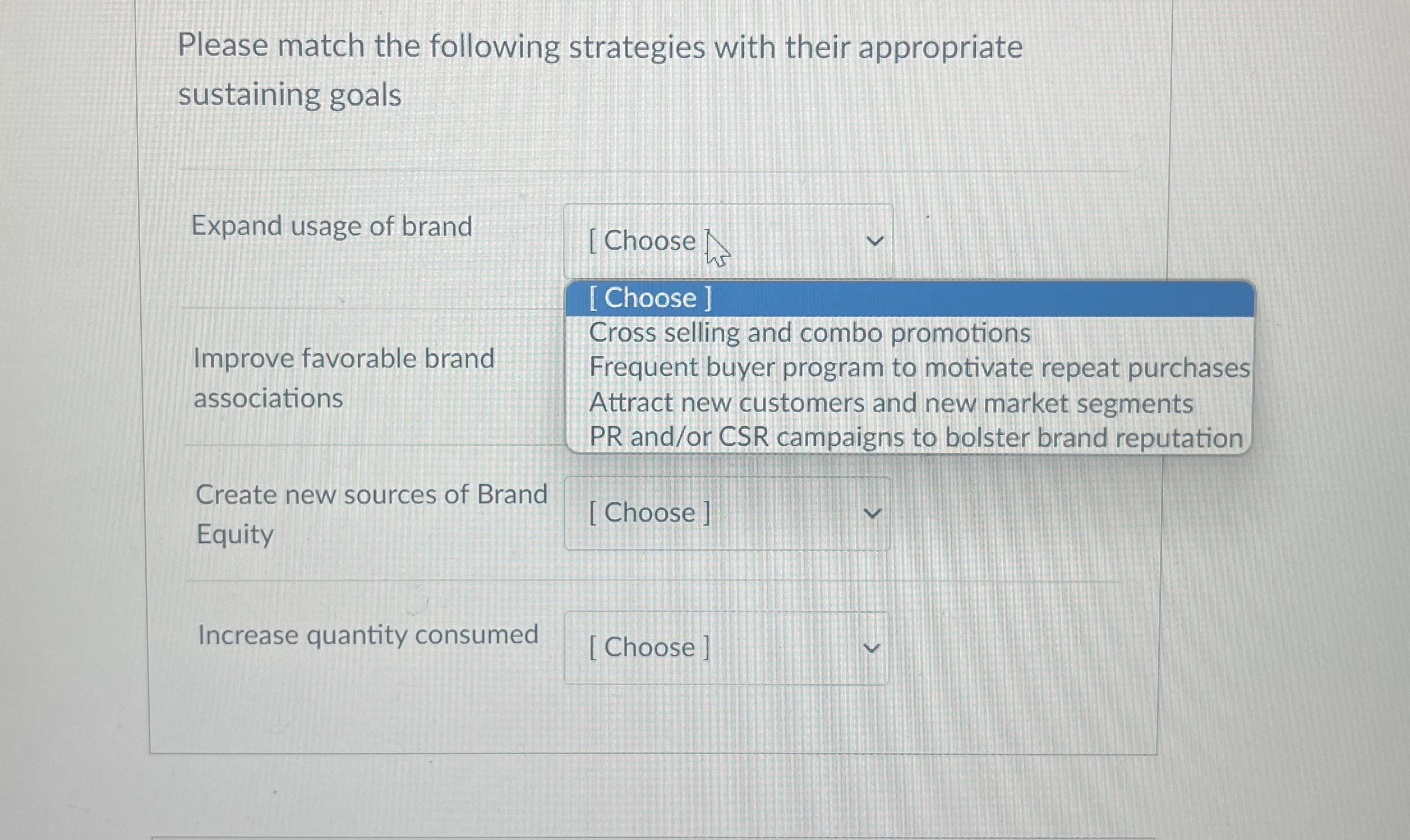Expand the chevron on the bottom Choose box
Viewport: 1410px width, 840px height.
coord(873,647)
